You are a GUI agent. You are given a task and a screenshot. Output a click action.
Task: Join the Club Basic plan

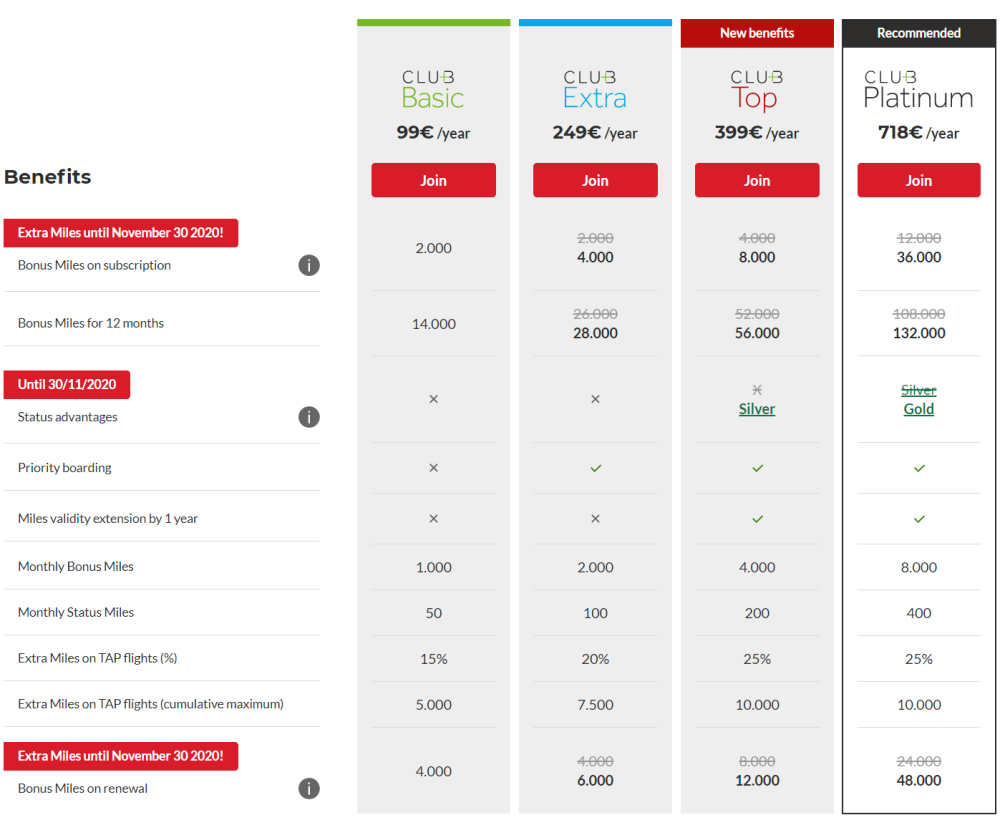click(434, 180)
